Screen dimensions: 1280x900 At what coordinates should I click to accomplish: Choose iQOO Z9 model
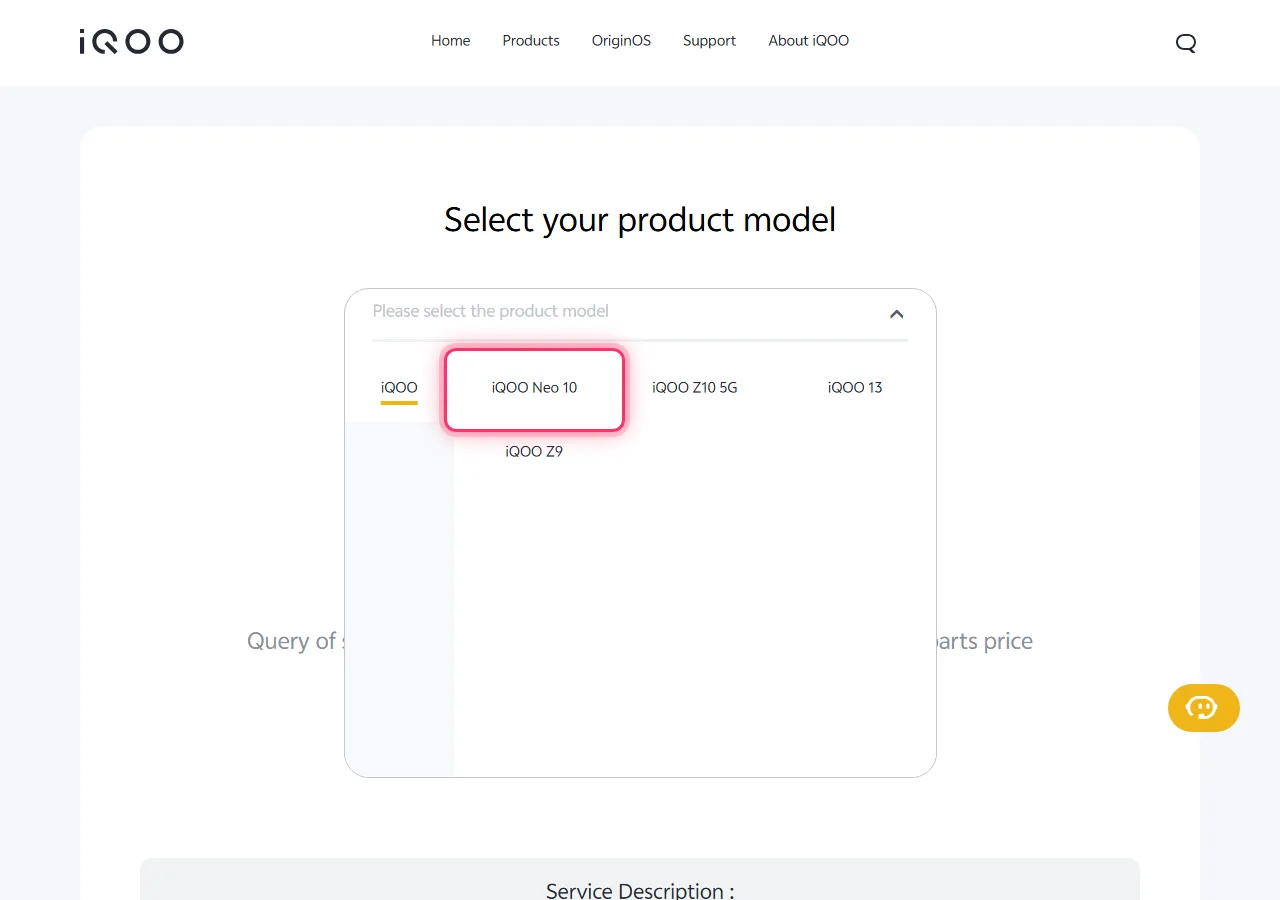tap(534, 452)
